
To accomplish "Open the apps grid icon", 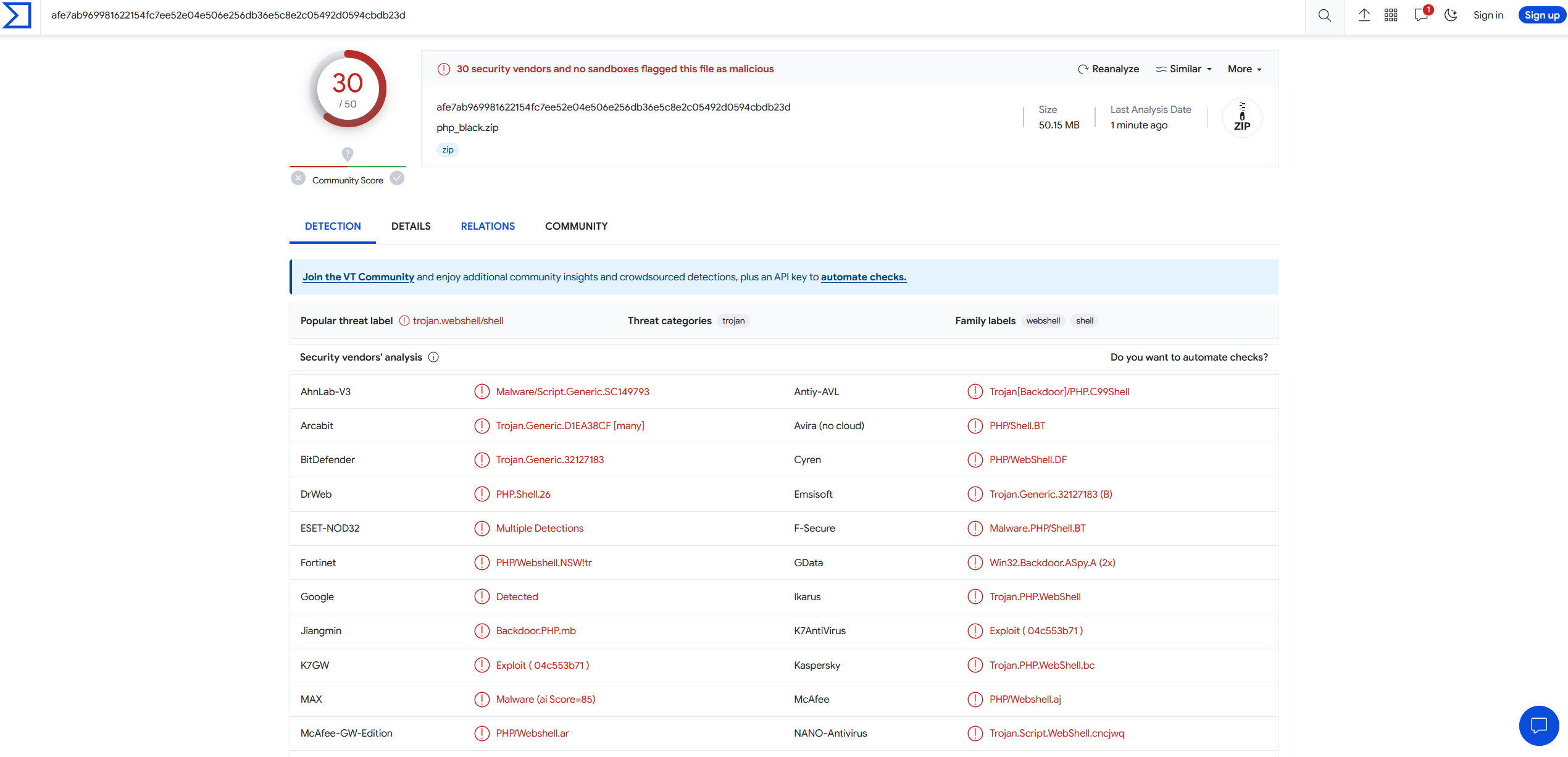I will pos(1391,15).
